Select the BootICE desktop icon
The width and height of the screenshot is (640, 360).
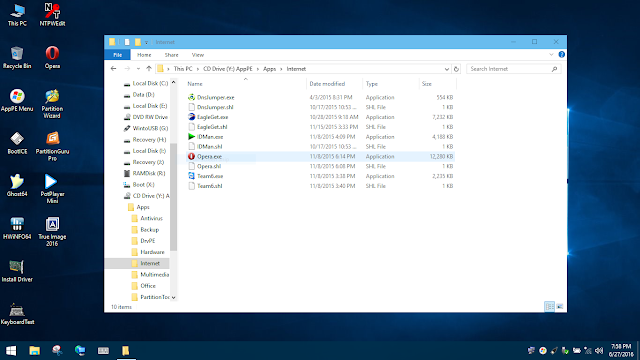pos(17,143)
